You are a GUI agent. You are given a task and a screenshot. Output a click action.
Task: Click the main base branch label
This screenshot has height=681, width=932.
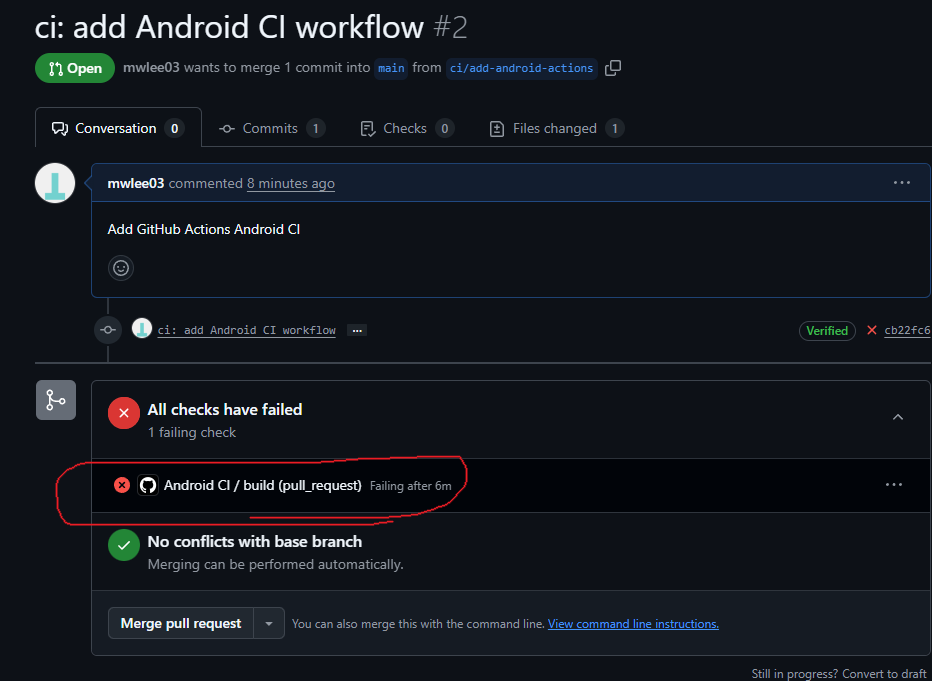coord(391,68)
